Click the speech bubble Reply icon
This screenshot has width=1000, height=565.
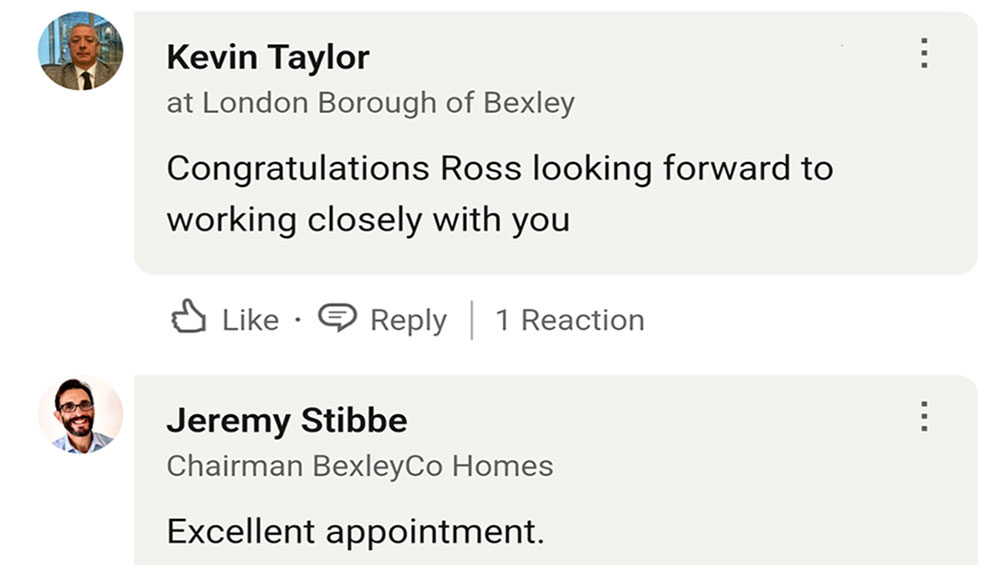(x=337, y=318)
